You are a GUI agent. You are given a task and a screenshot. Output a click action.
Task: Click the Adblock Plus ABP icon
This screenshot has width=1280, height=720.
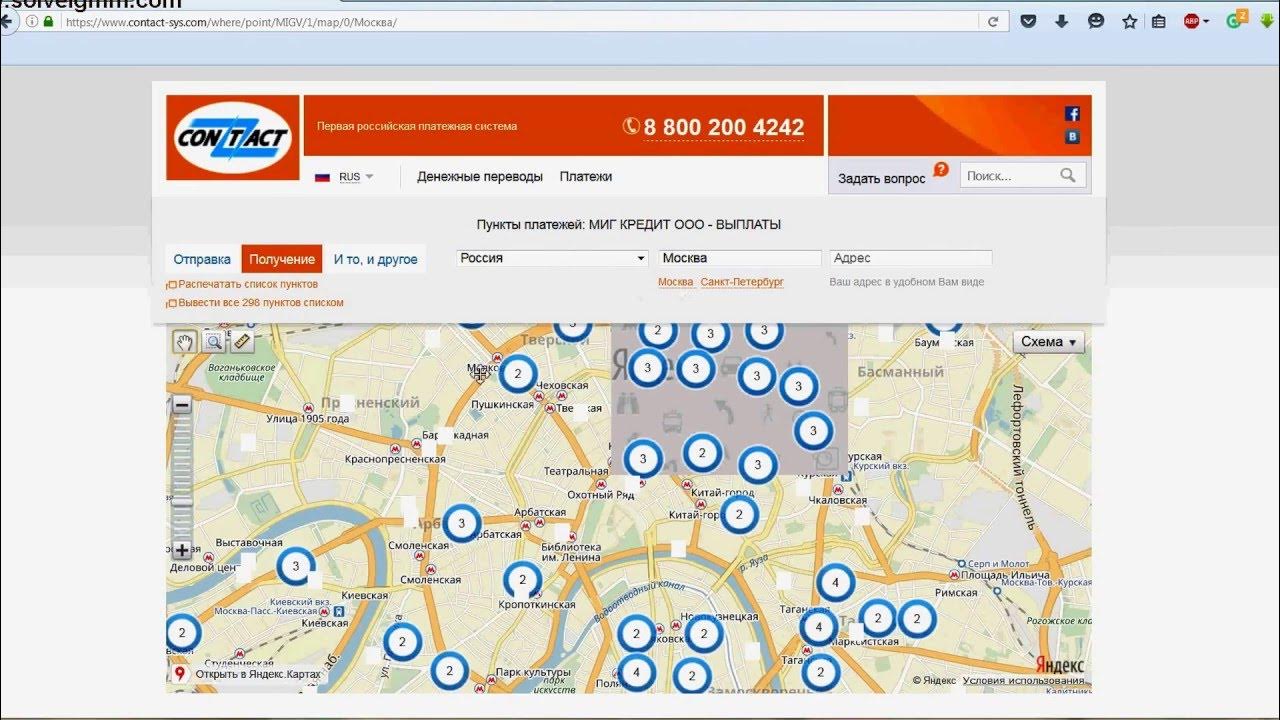[x=1191, y=21]
